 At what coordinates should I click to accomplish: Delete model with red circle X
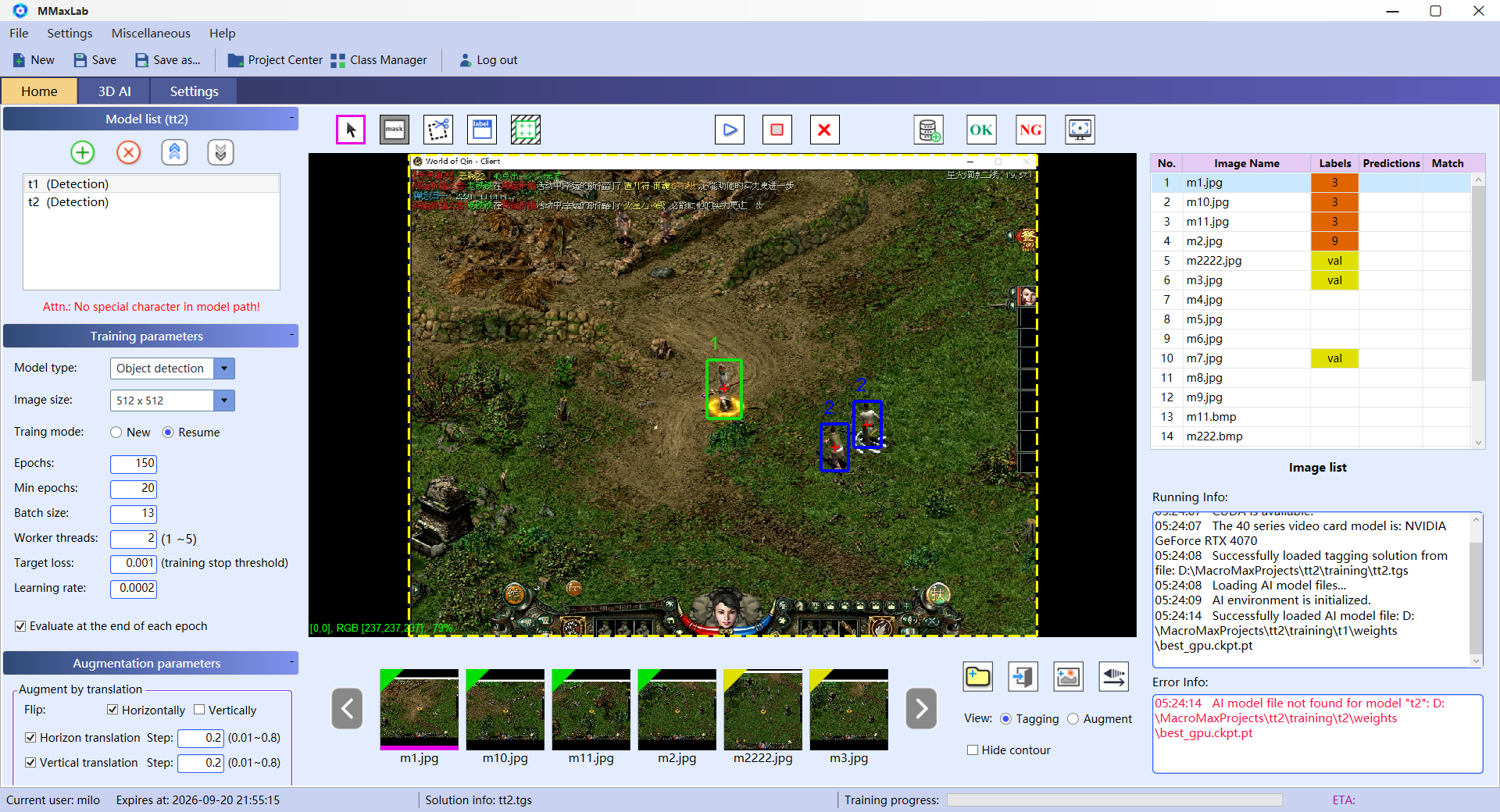[129, 152]
